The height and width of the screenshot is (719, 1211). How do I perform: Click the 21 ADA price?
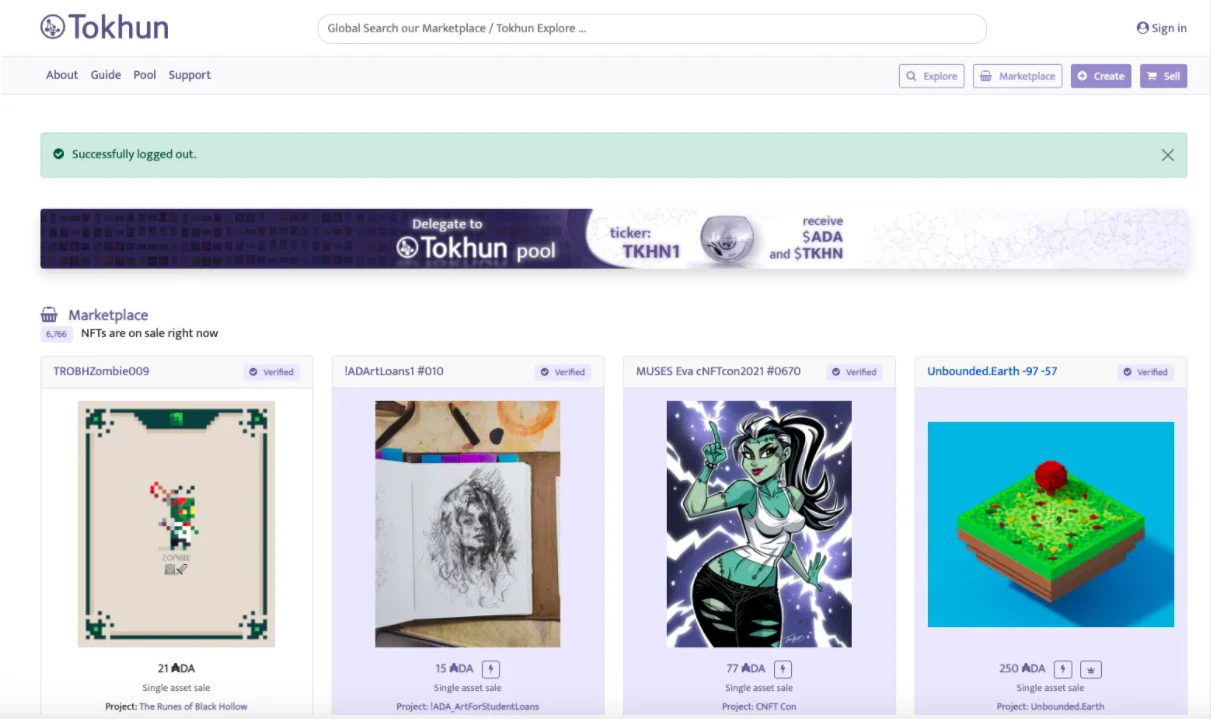click(x=176, y=668)
